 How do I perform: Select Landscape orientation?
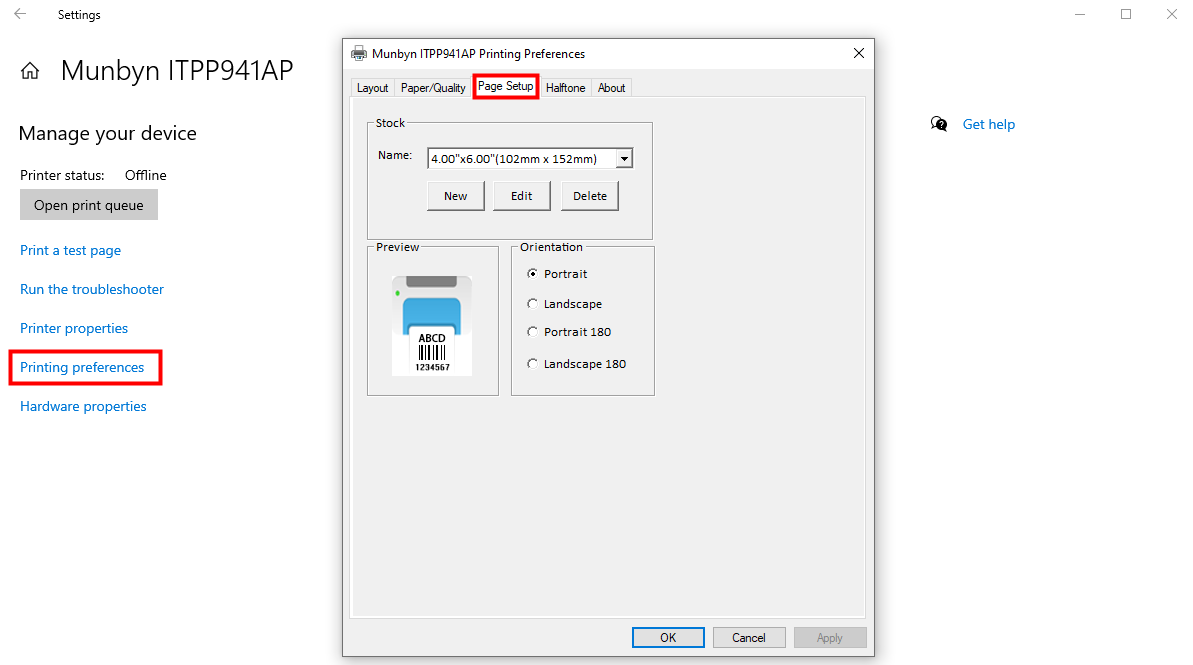565,304
